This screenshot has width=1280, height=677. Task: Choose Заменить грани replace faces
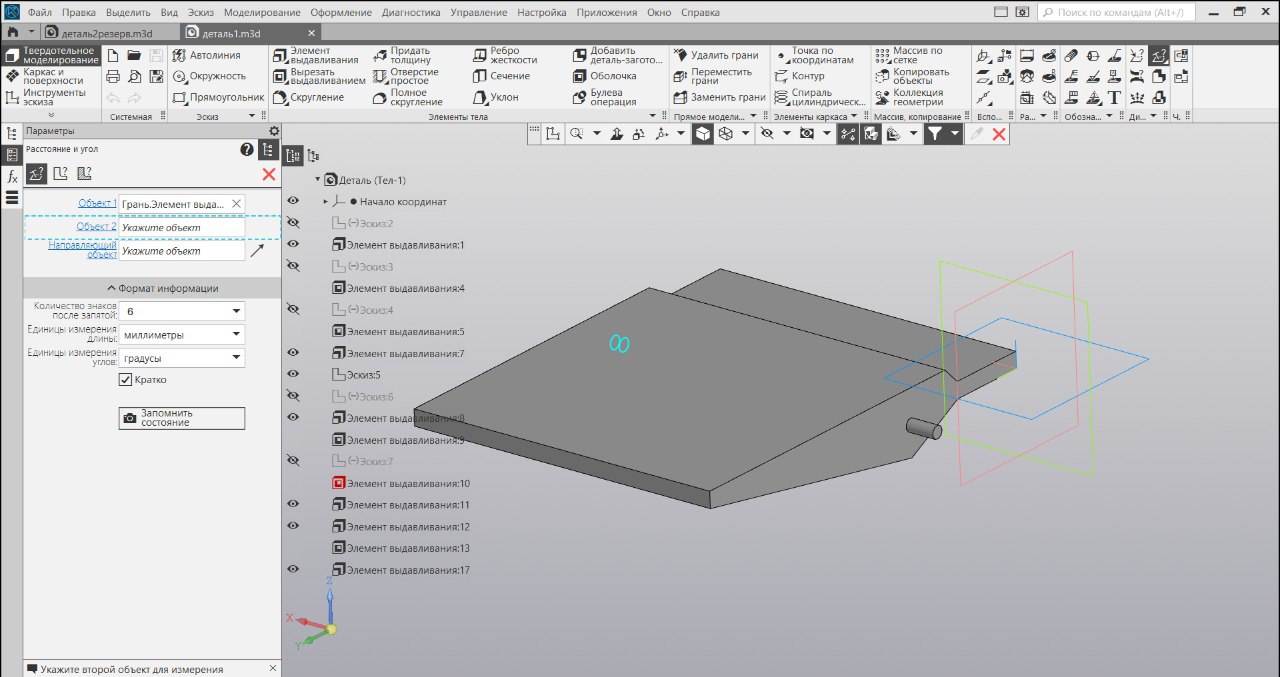tap(719, 97)
